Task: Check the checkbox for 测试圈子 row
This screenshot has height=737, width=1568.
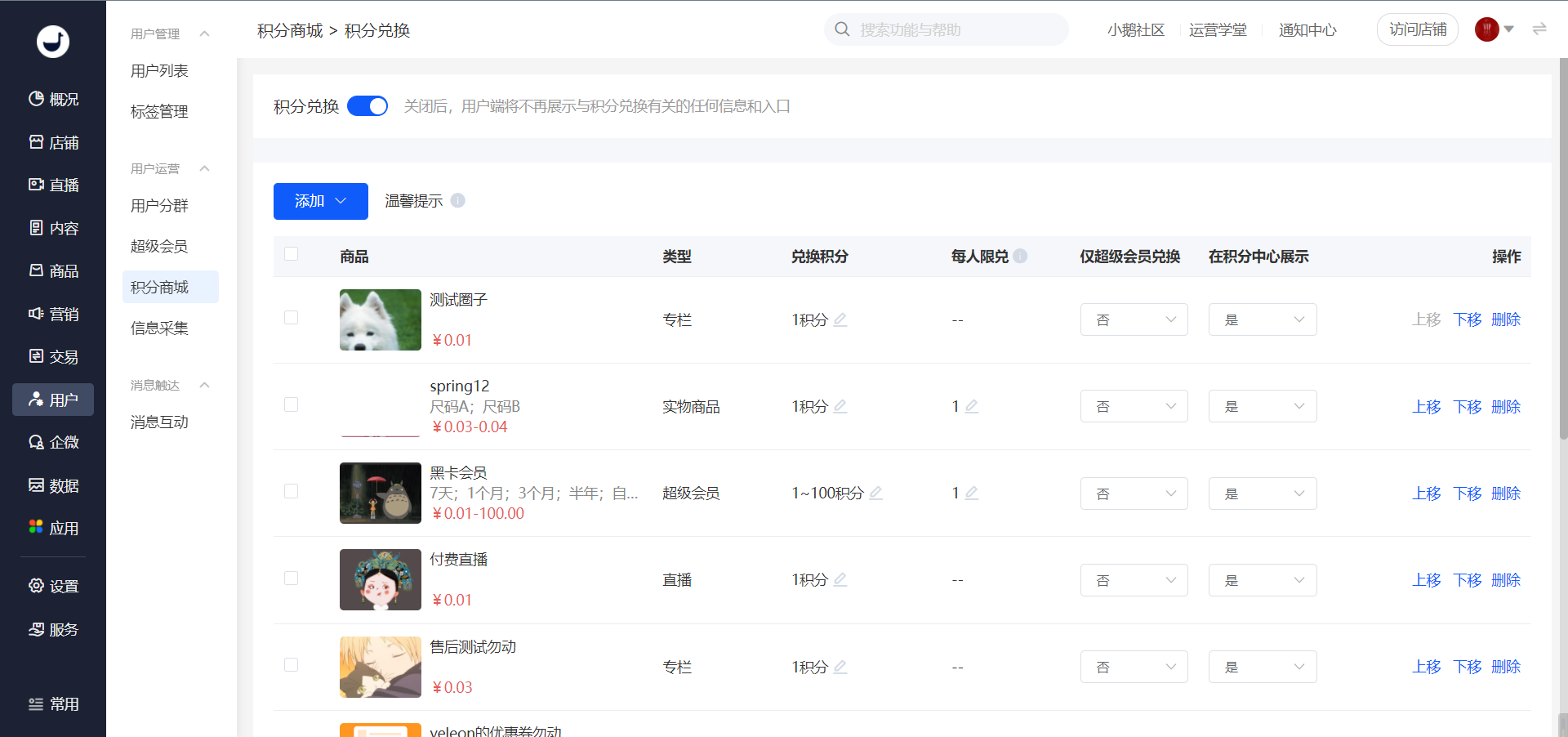Action: coord(291,317)
